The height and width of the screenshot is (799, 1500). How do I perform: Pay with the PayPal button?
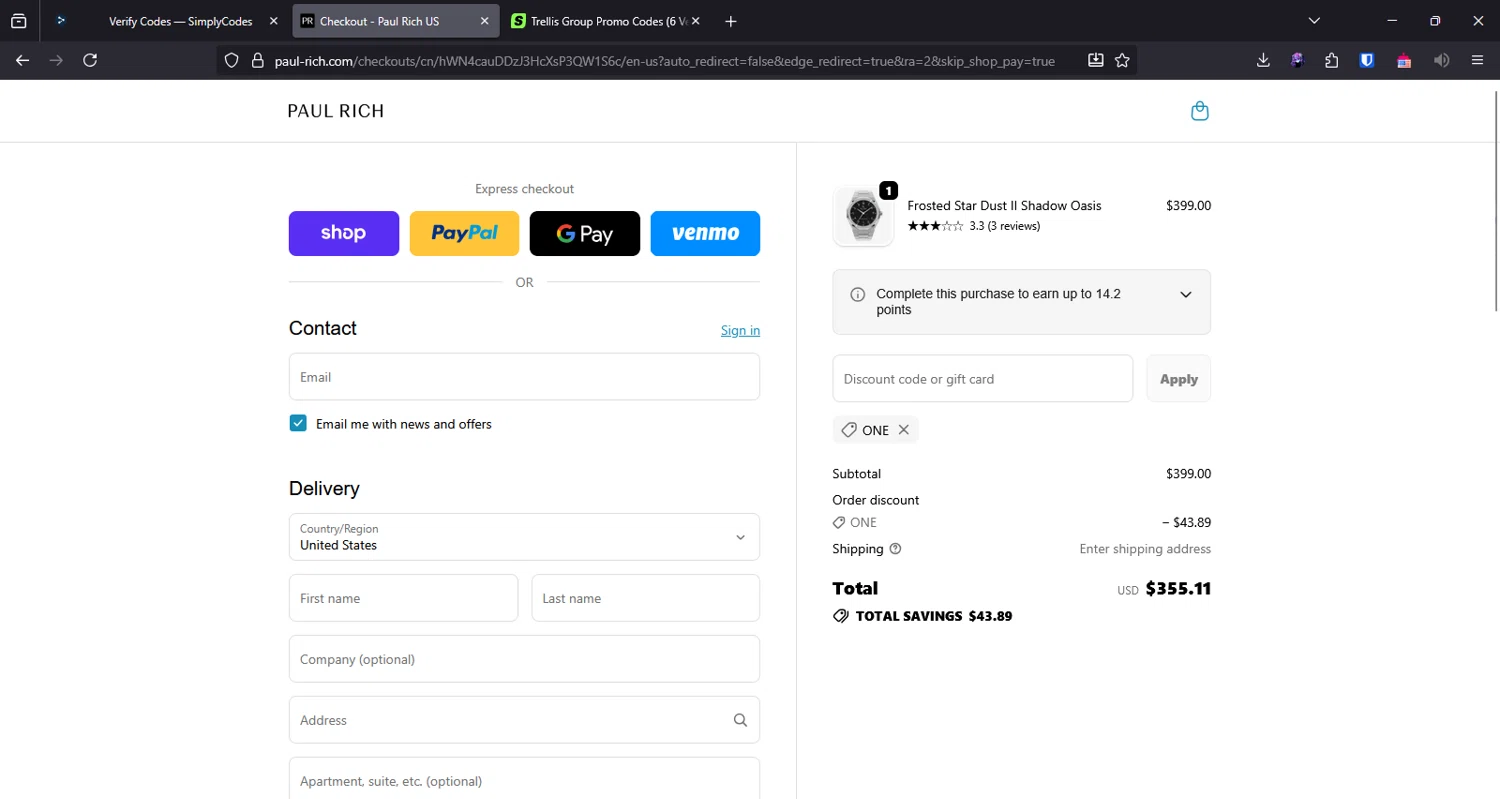pyautogui.click(x=464, y=233)
